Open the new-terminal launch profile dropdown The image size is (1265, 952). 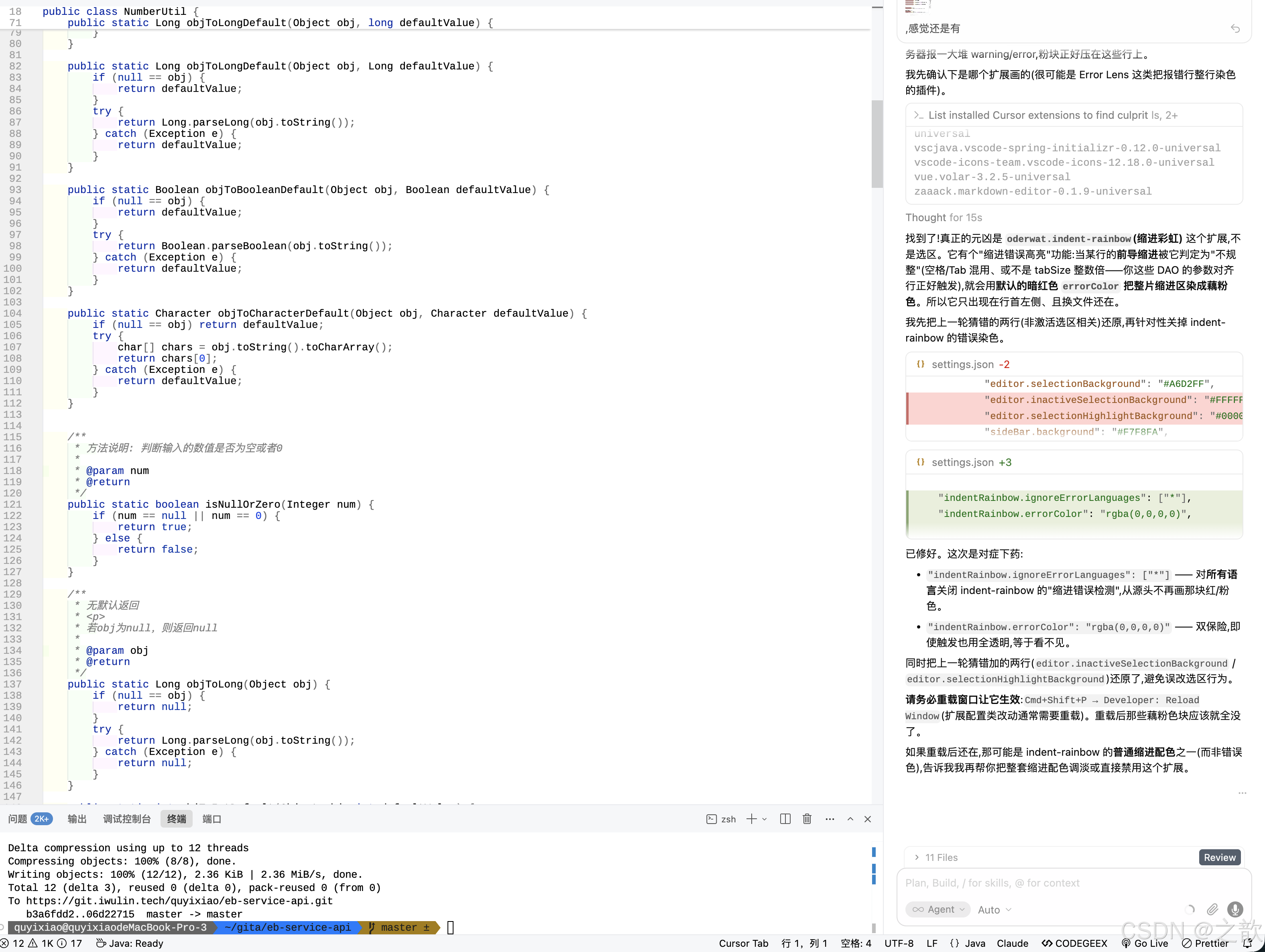click(765, 819)
